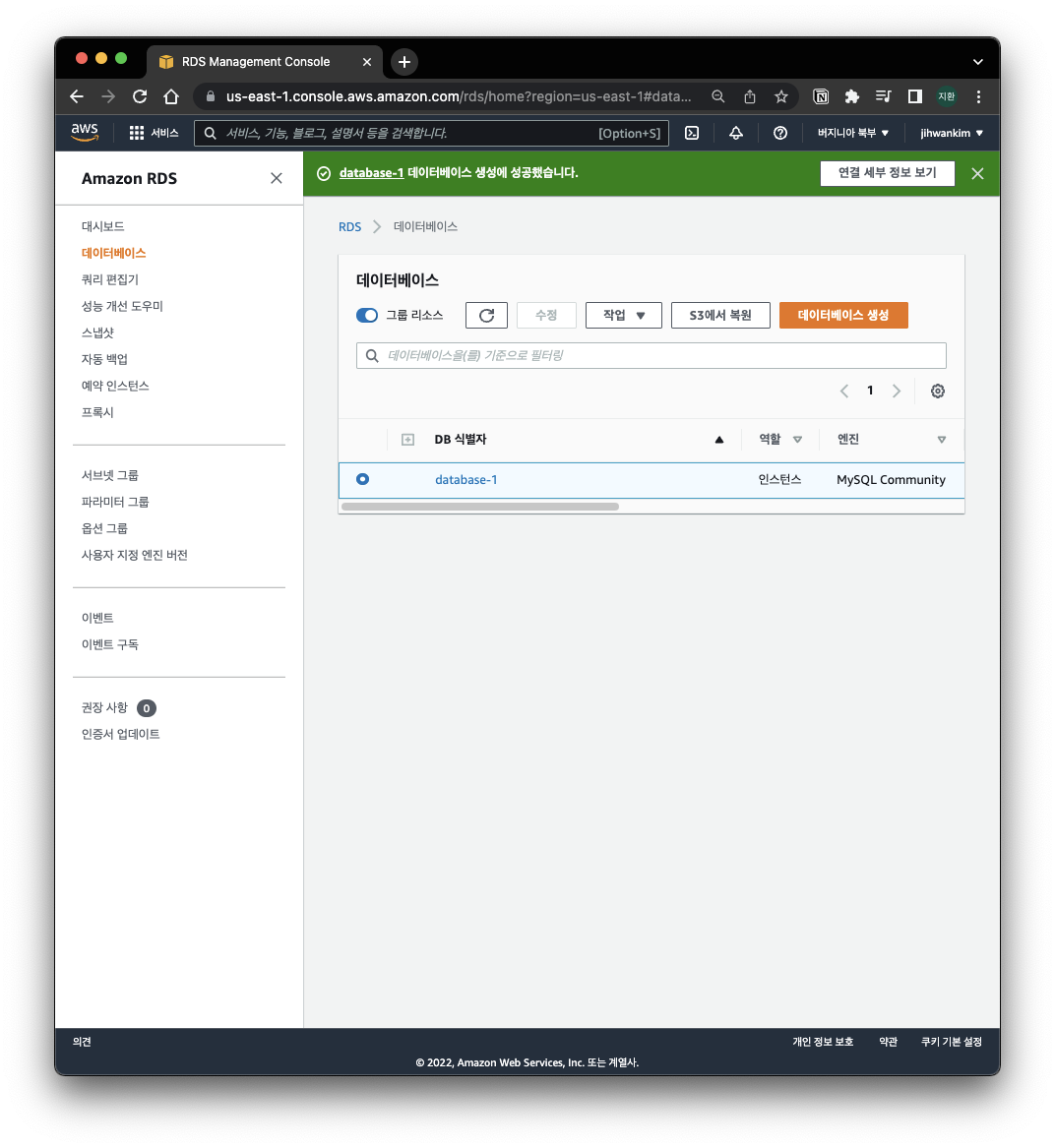Open a new browser tab
Viewport: 1055px width, 1148px height.
point(404,62)
